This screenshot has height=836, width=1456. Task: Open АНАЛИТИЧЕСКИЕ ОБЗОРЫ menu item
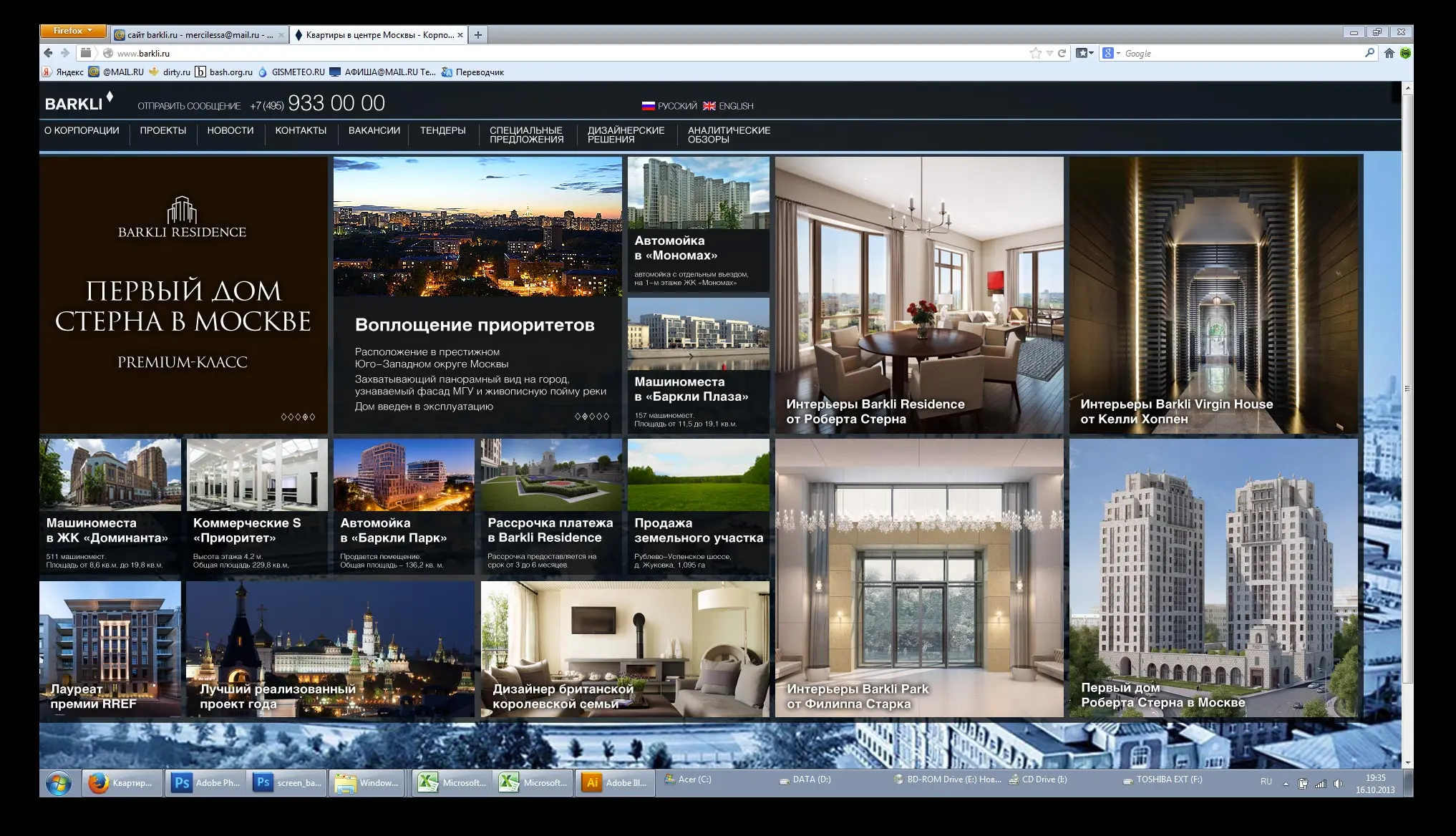(x=729, y=135)
